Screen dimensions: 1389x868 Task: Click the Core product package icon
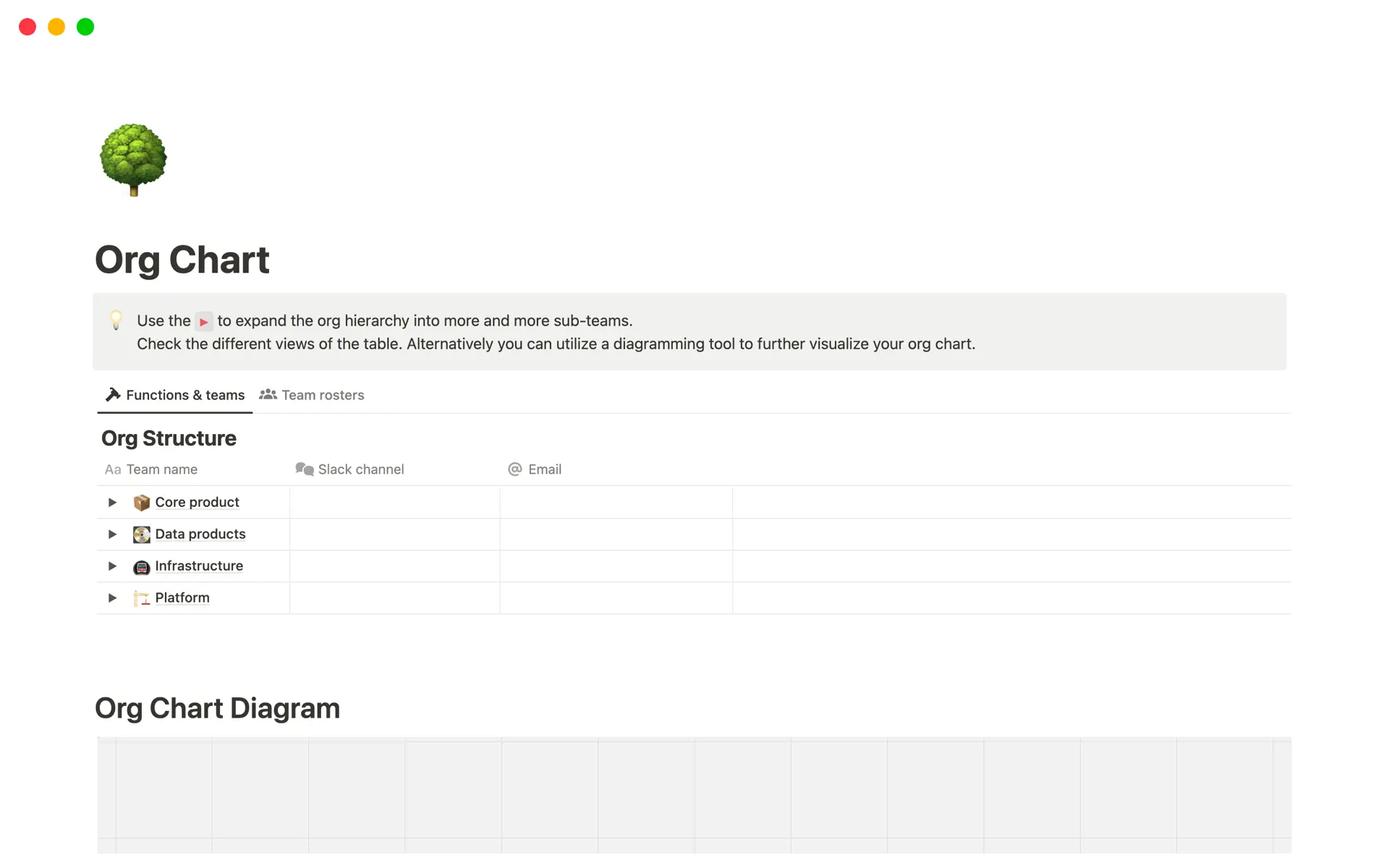(x=141, y=502)
